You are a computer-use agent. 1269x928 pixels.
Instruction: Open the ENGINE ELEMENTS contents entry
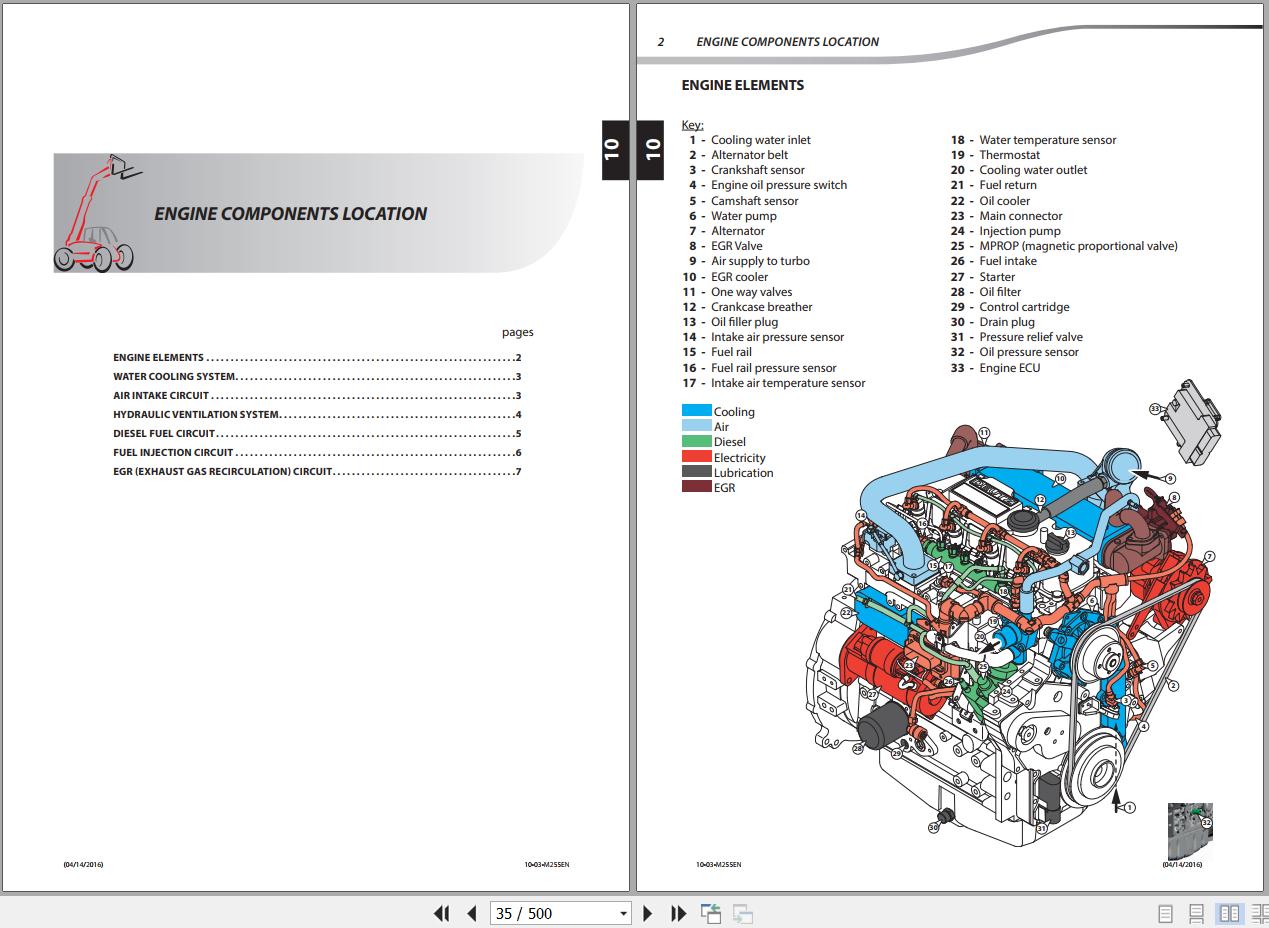[x=158, y=357]
